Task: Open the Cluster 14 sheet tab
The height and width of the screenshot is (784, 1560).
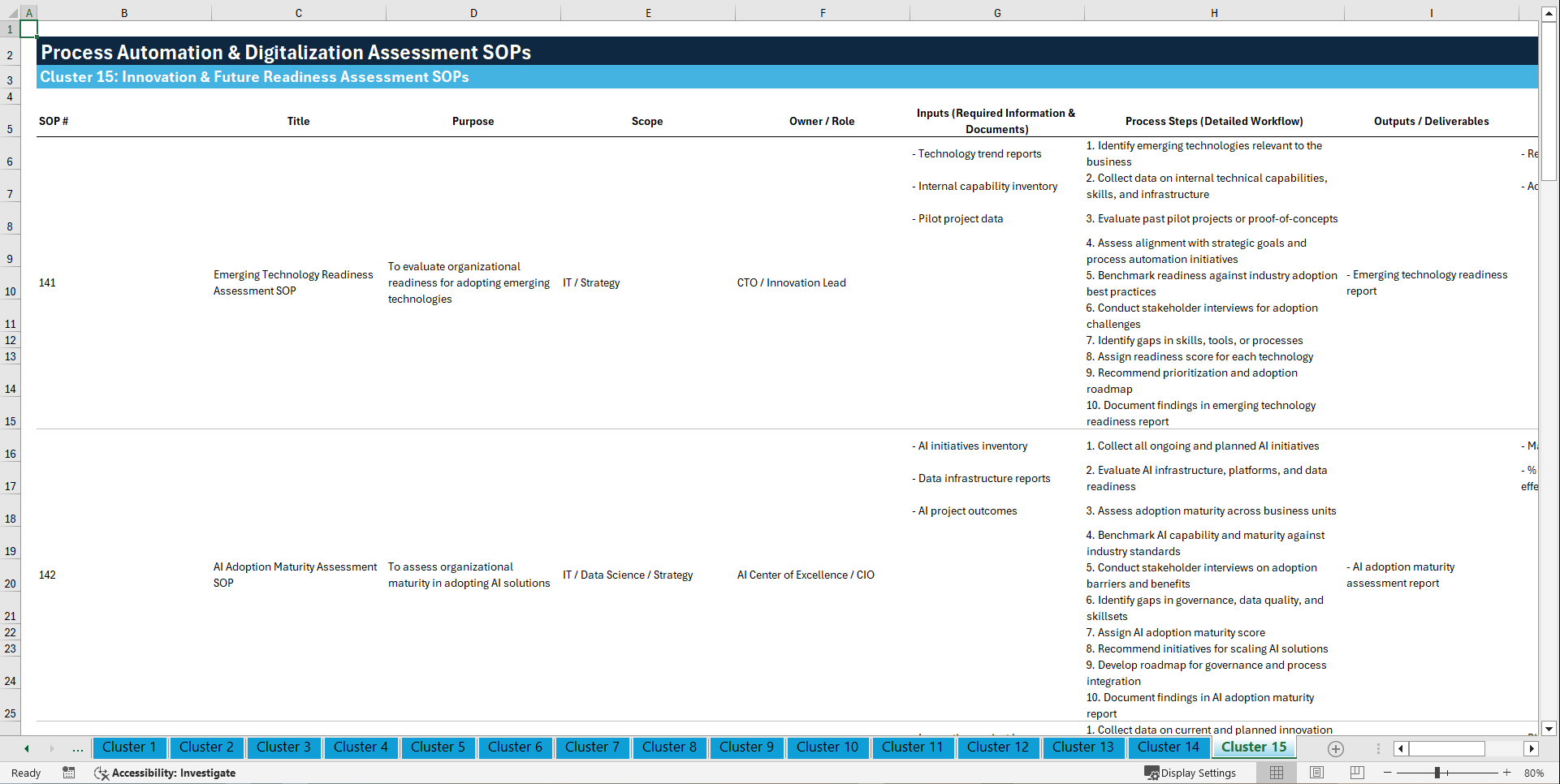Action: pyautogui.click(x=1168, y=747)
